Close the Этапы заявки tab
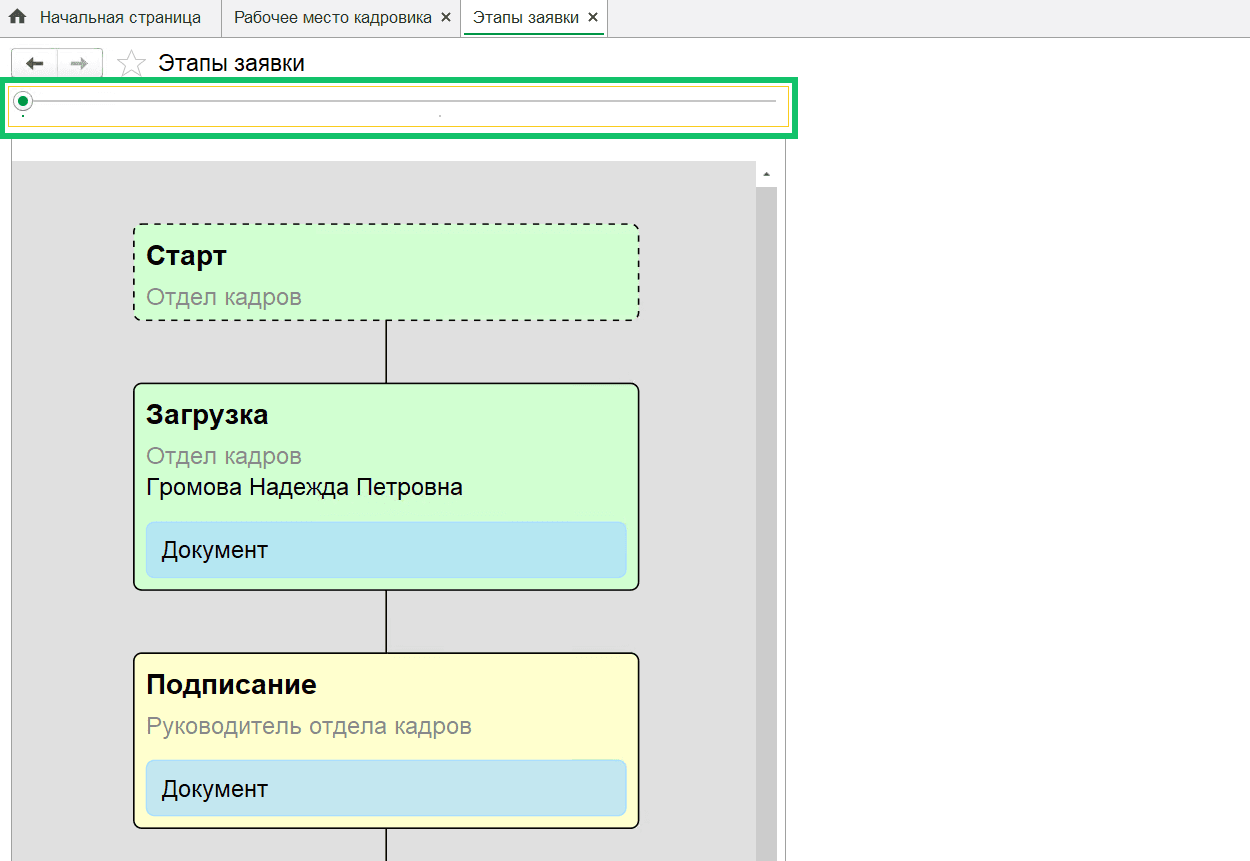Viewport: 1250px width, 861px height. 593,17
